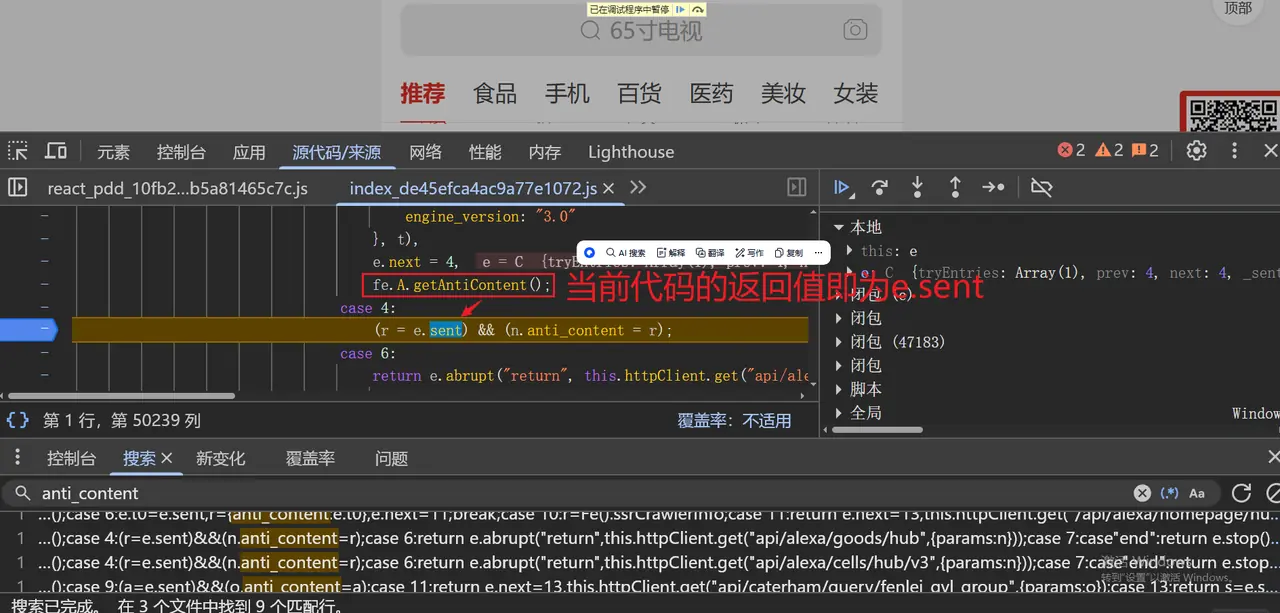Open the 控制台 tab in bottom drawer
This screenshot has width=1280, height=613.
pos(70,458)
